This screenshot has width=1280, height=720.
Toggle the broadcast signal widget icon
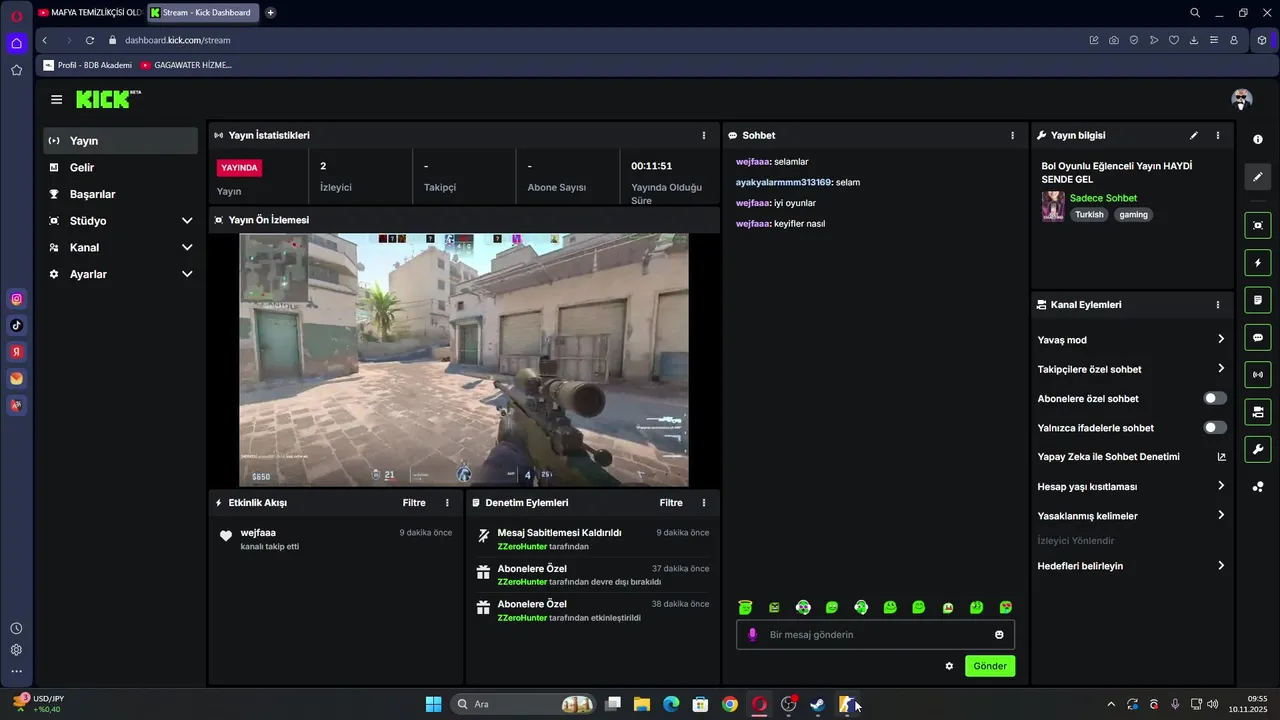(1258, 375)
